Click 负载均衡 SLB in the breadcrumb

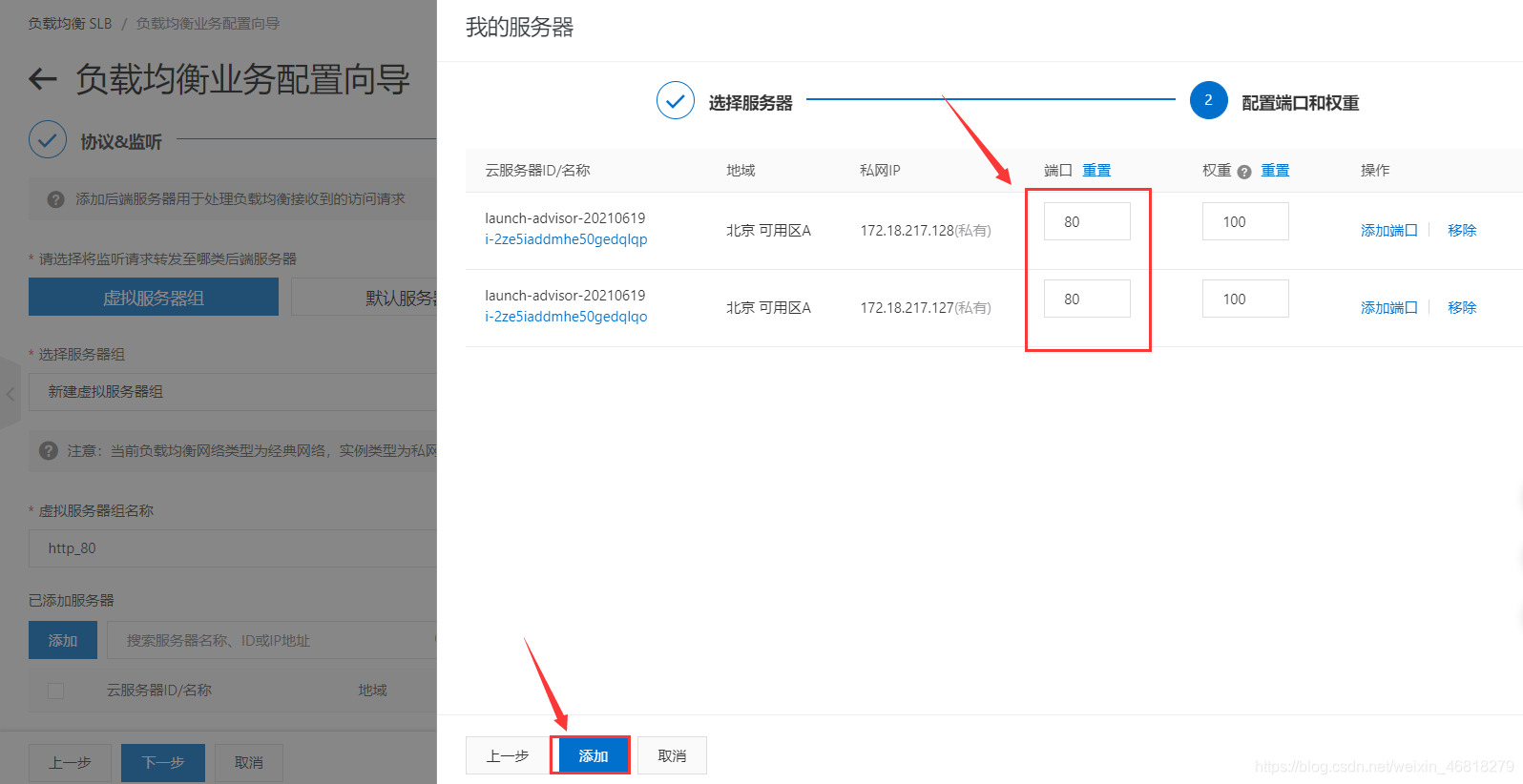[70, 23]
